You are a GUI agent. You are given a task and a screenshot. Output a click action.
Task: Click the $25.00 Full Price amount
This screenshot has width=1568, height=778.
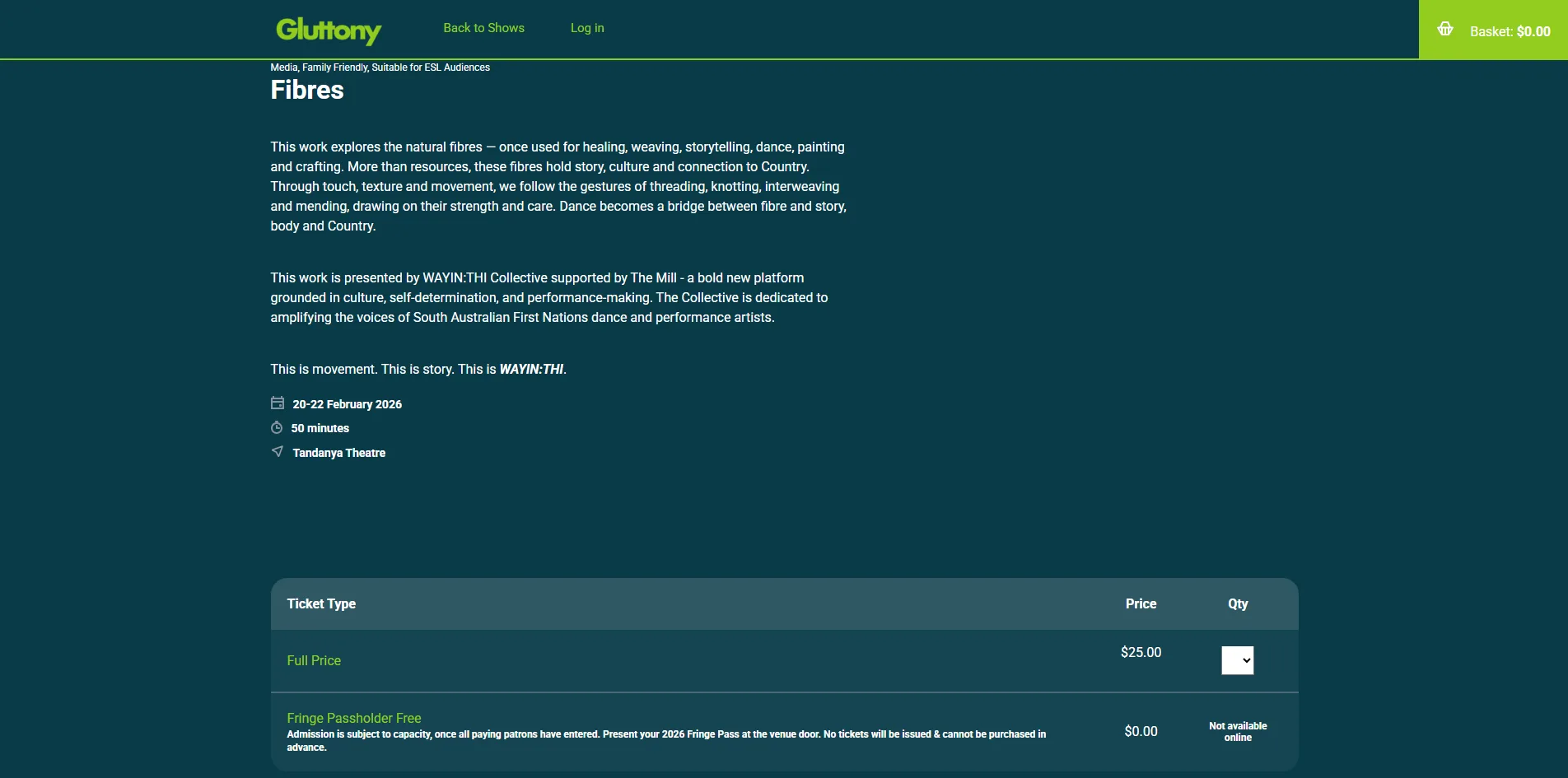point(1141,652)
